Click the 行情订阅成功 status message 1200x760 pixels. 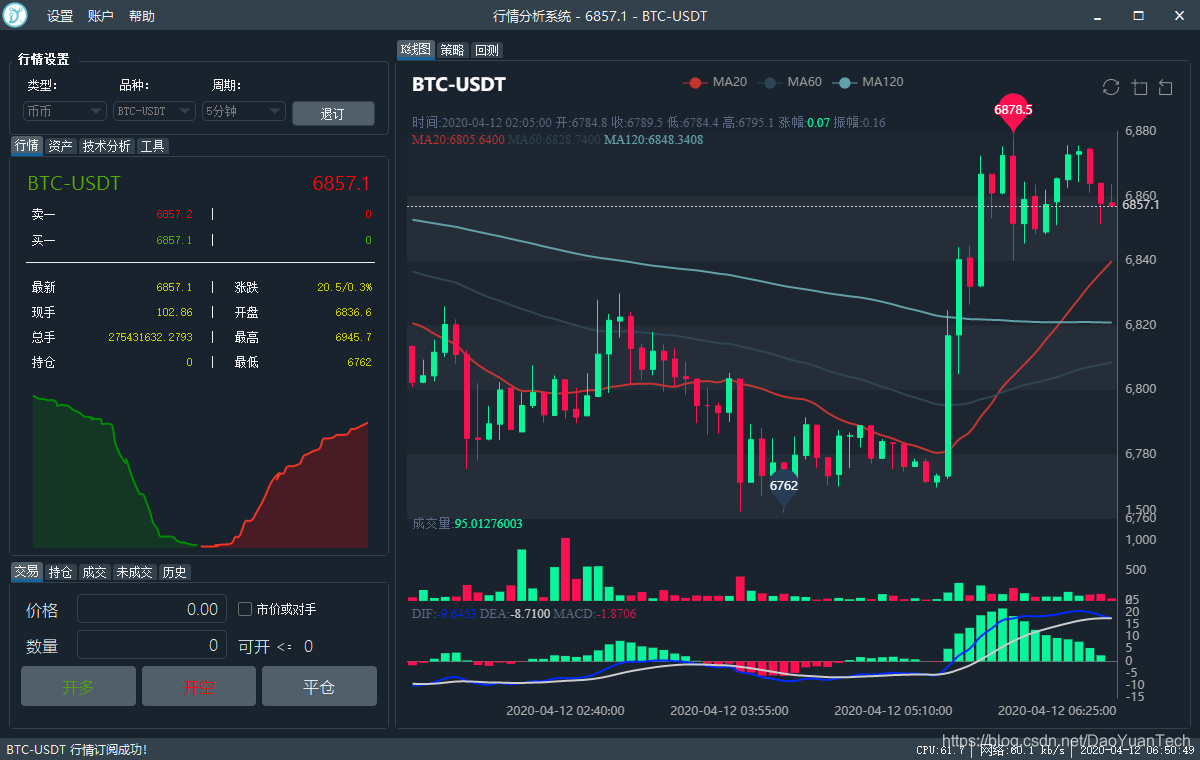[x=76, y=750]
